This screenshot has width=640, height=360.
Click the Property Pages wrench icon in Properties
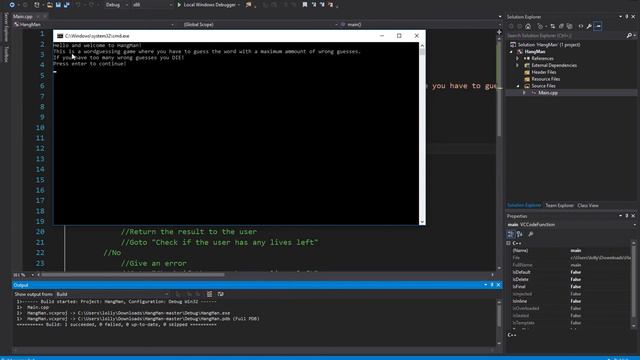pyautogui.click(x=531, y=234)
